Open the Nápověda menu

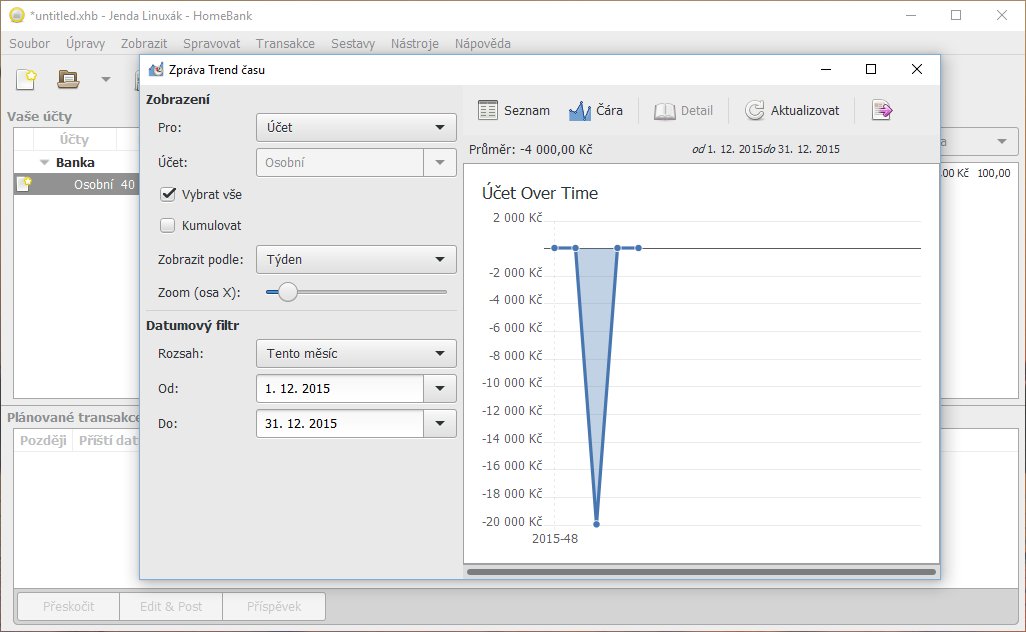483,43
